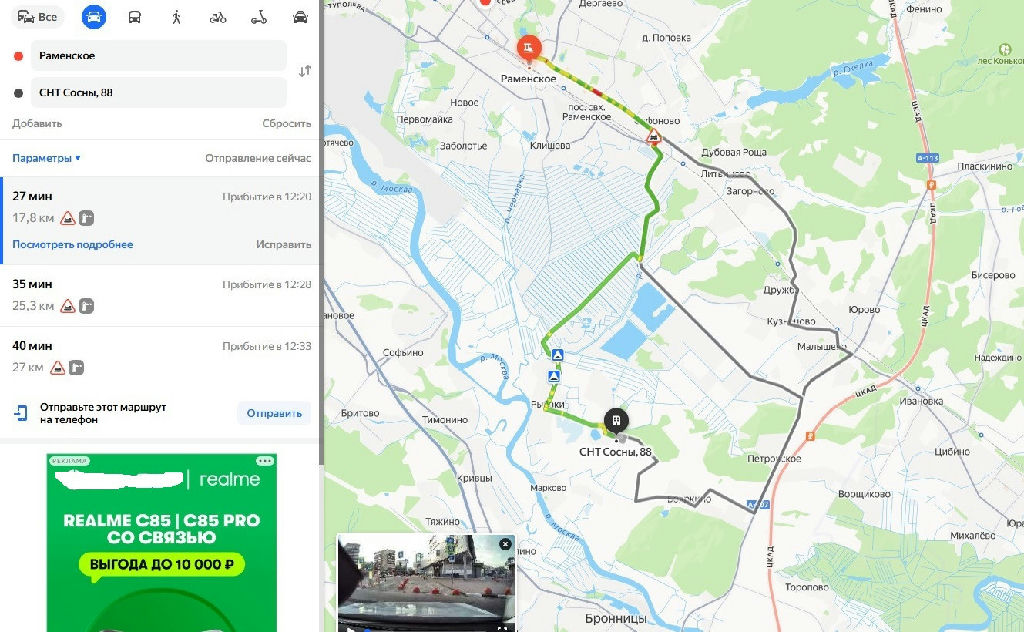
Task: Select bicycle route mode
Action: [218, 17]
